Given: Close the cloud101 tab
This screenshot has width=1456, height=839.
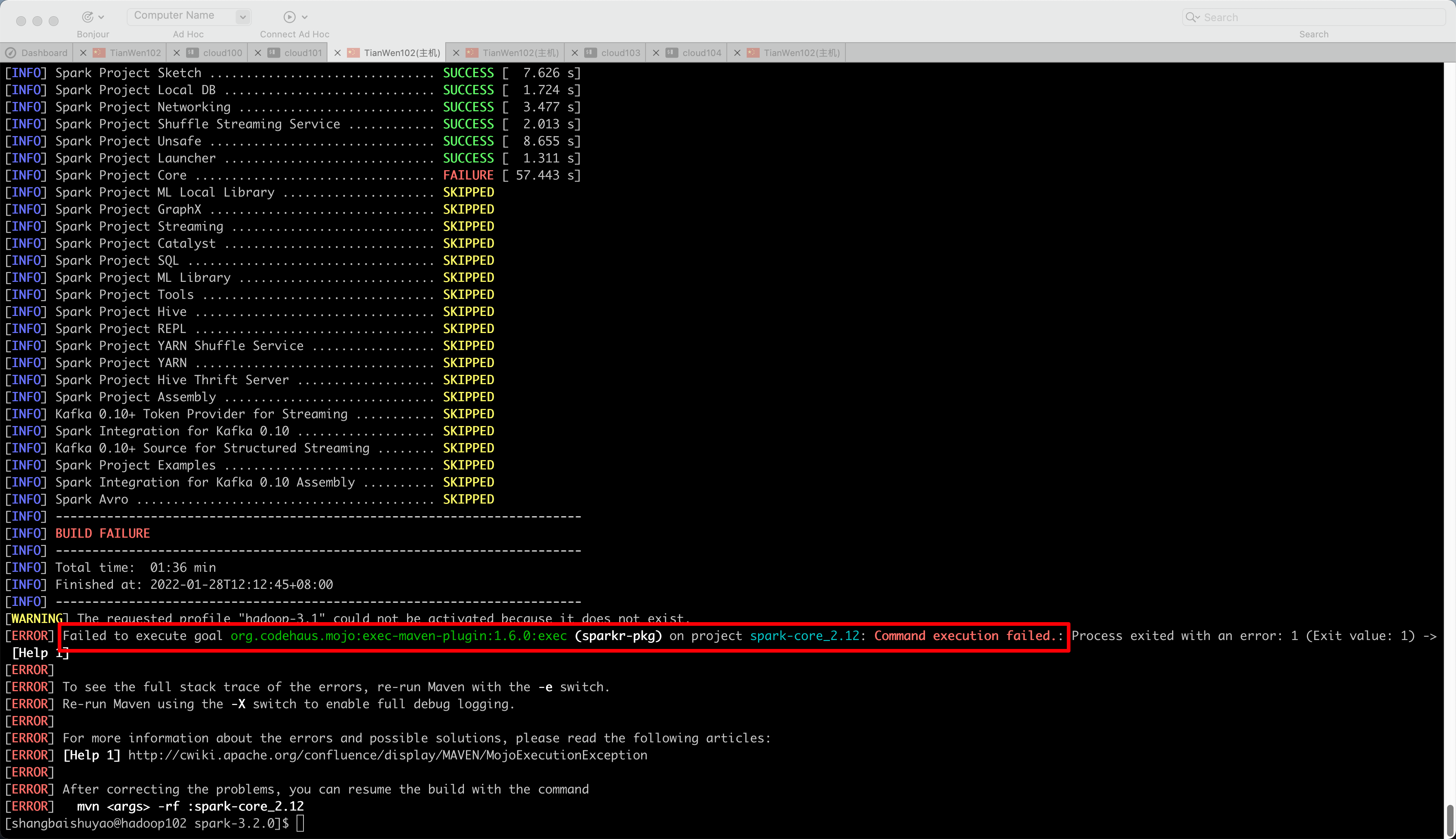Looking at the screenshot, I should point(258,53).
